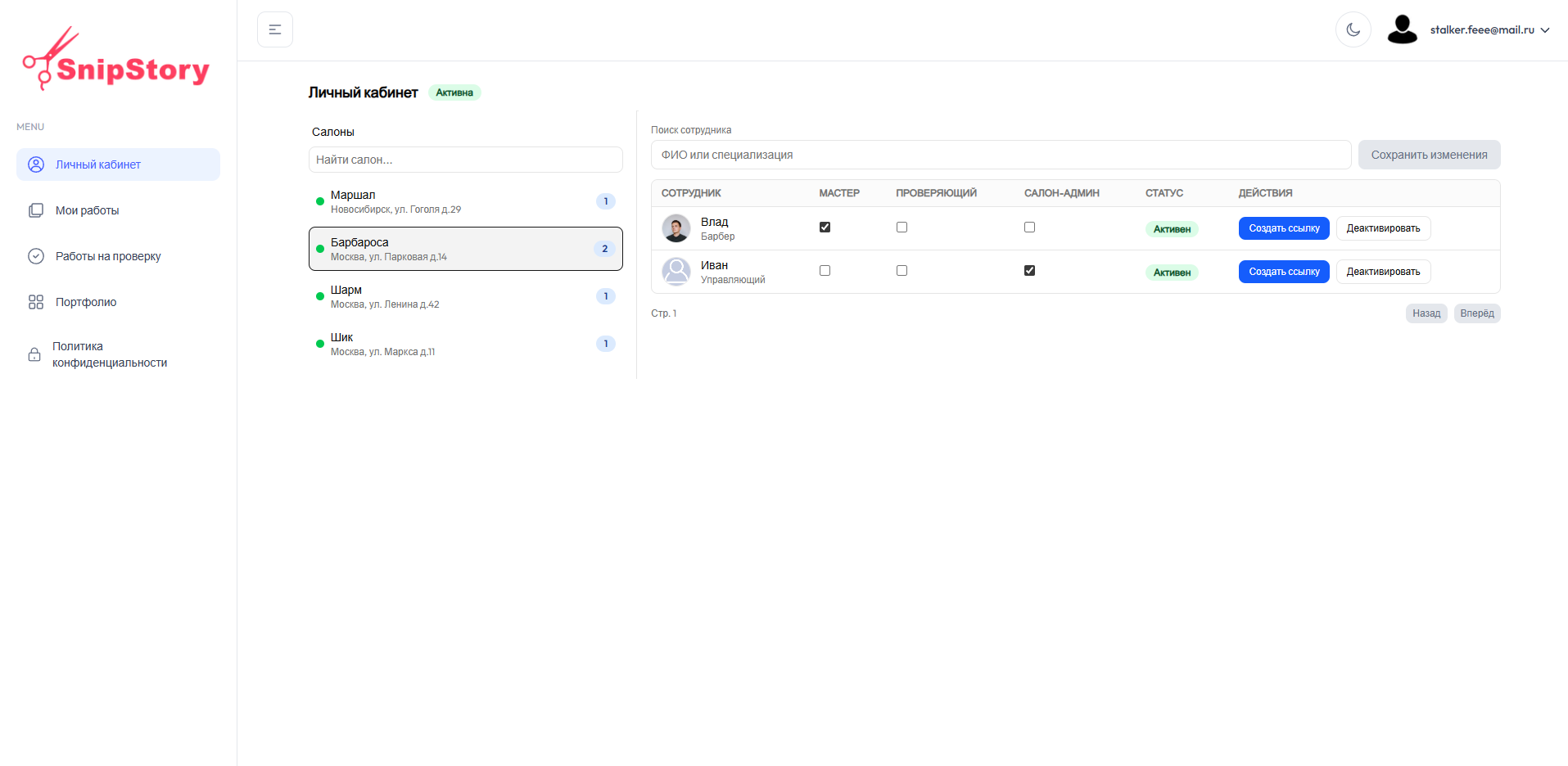Check Проверяющий role for Иван
Viewport: 1568px width, 766px height.
pyautogui.click(x=901, y=271)
